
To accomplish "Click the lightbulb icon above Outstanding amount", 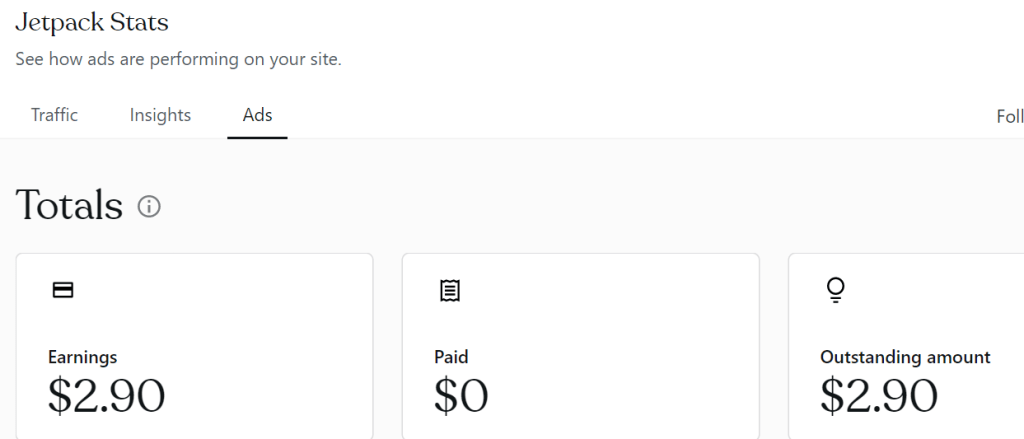I will (835, 290).
